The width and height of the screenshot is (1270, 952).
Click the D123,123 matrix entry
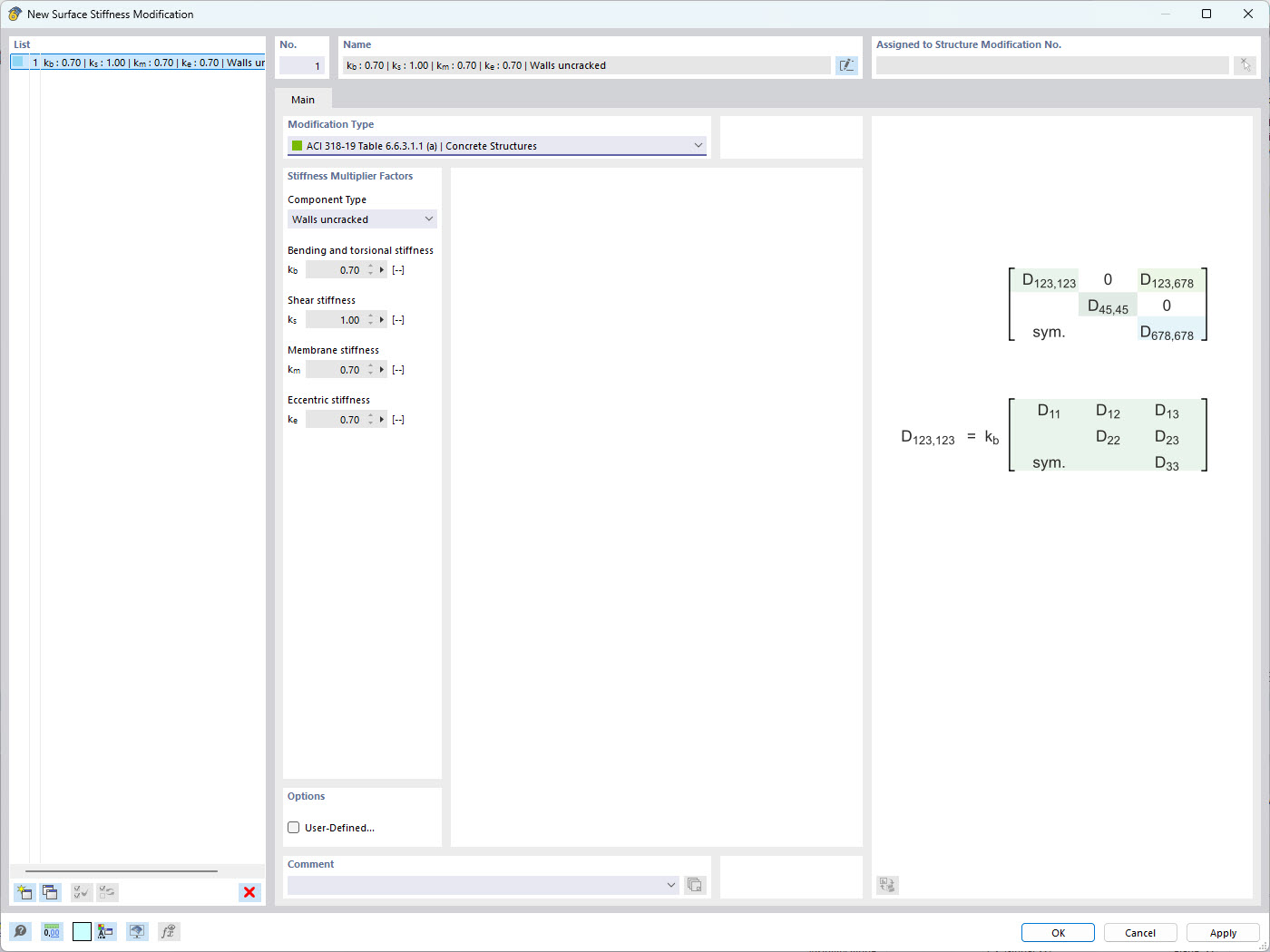click(x=1049, y=281)
